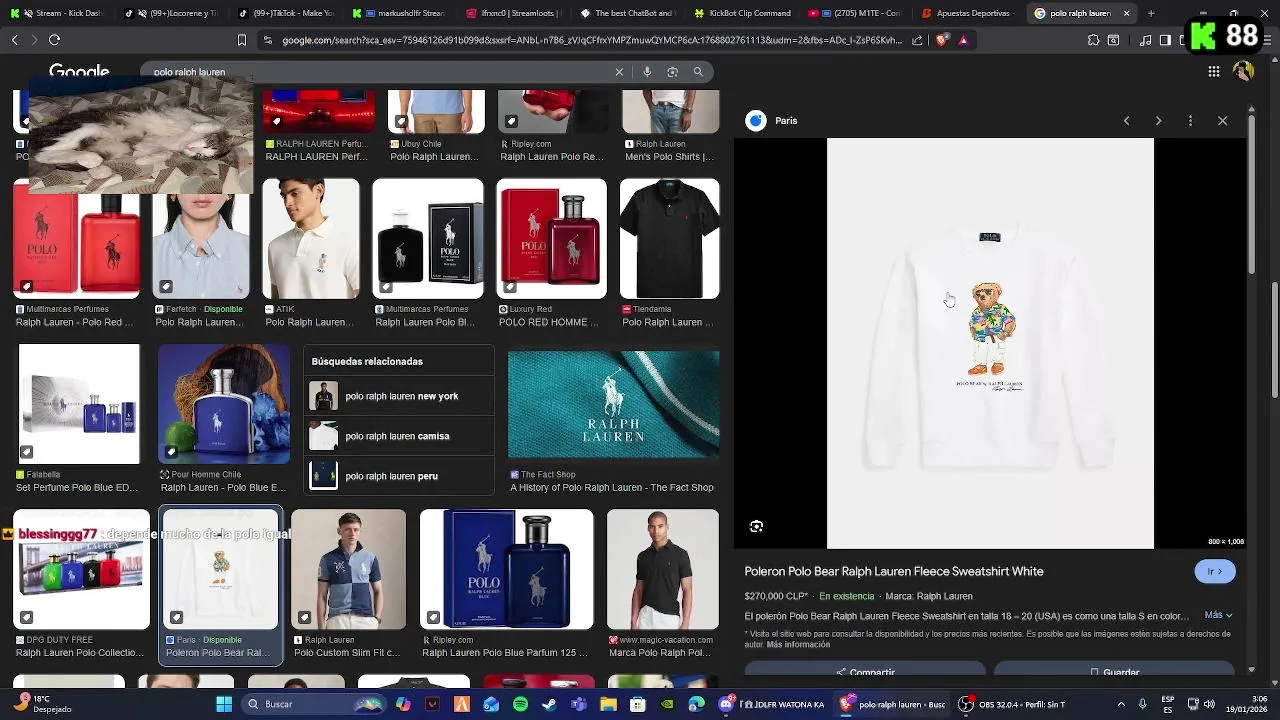The width and height of the screenshot is (1280, 720).
Task: Submit the search with the magnifying glass icon
Action: point(698,72)
